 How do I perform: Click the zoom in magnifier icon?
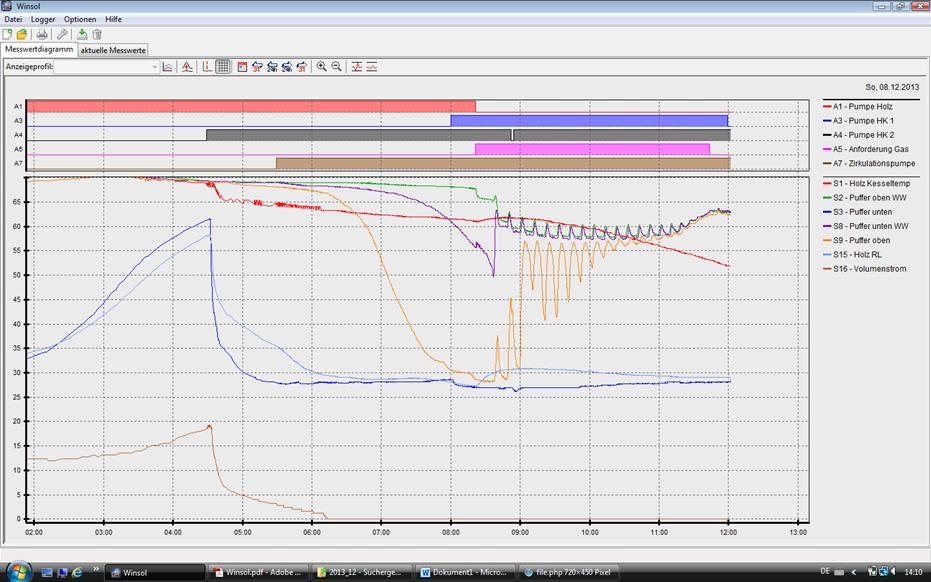(321, 67)
